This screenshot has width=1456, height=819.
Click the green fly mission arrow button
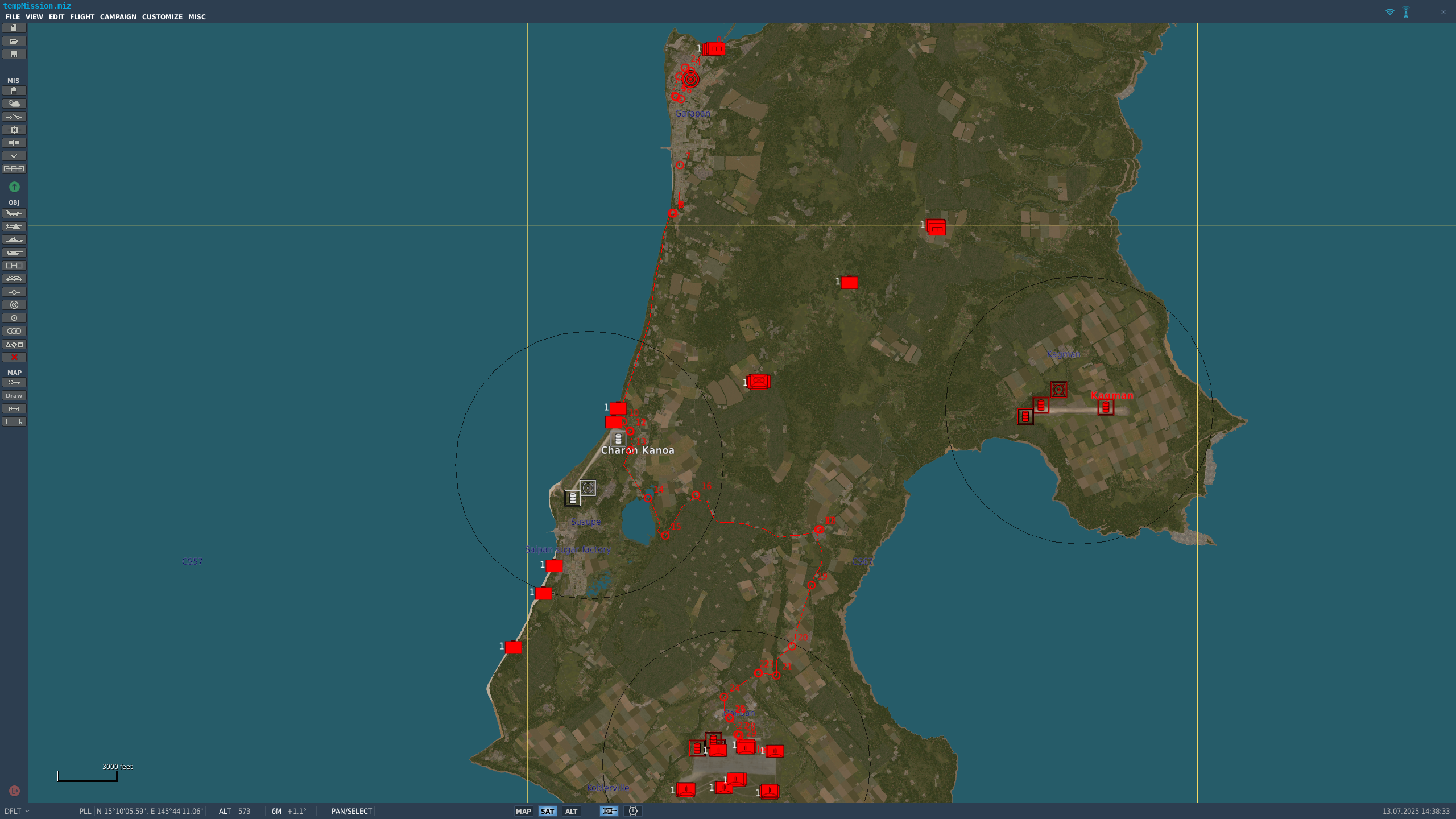14,187
